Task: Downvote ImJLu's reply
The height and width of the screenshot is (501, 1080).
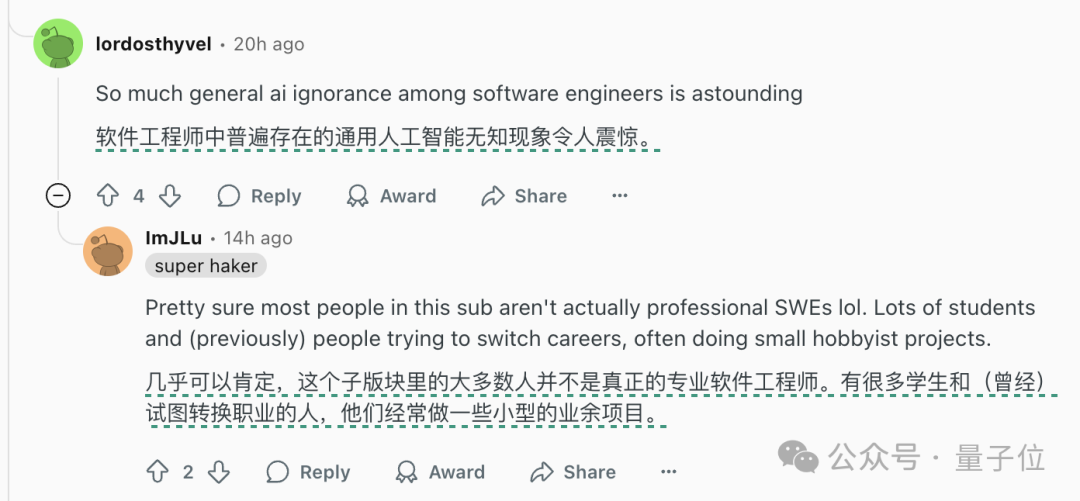Action: (x=218, y=472)
